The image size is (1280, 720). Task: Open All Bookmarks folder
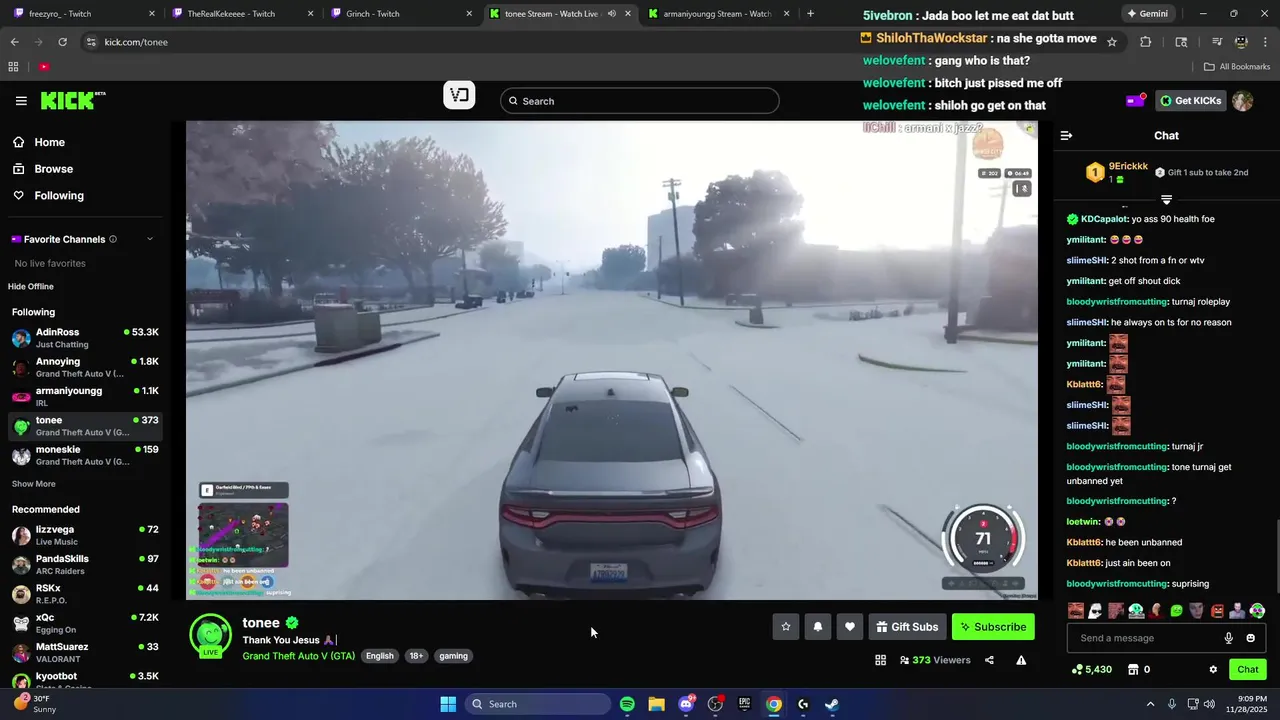point(1237,67)
